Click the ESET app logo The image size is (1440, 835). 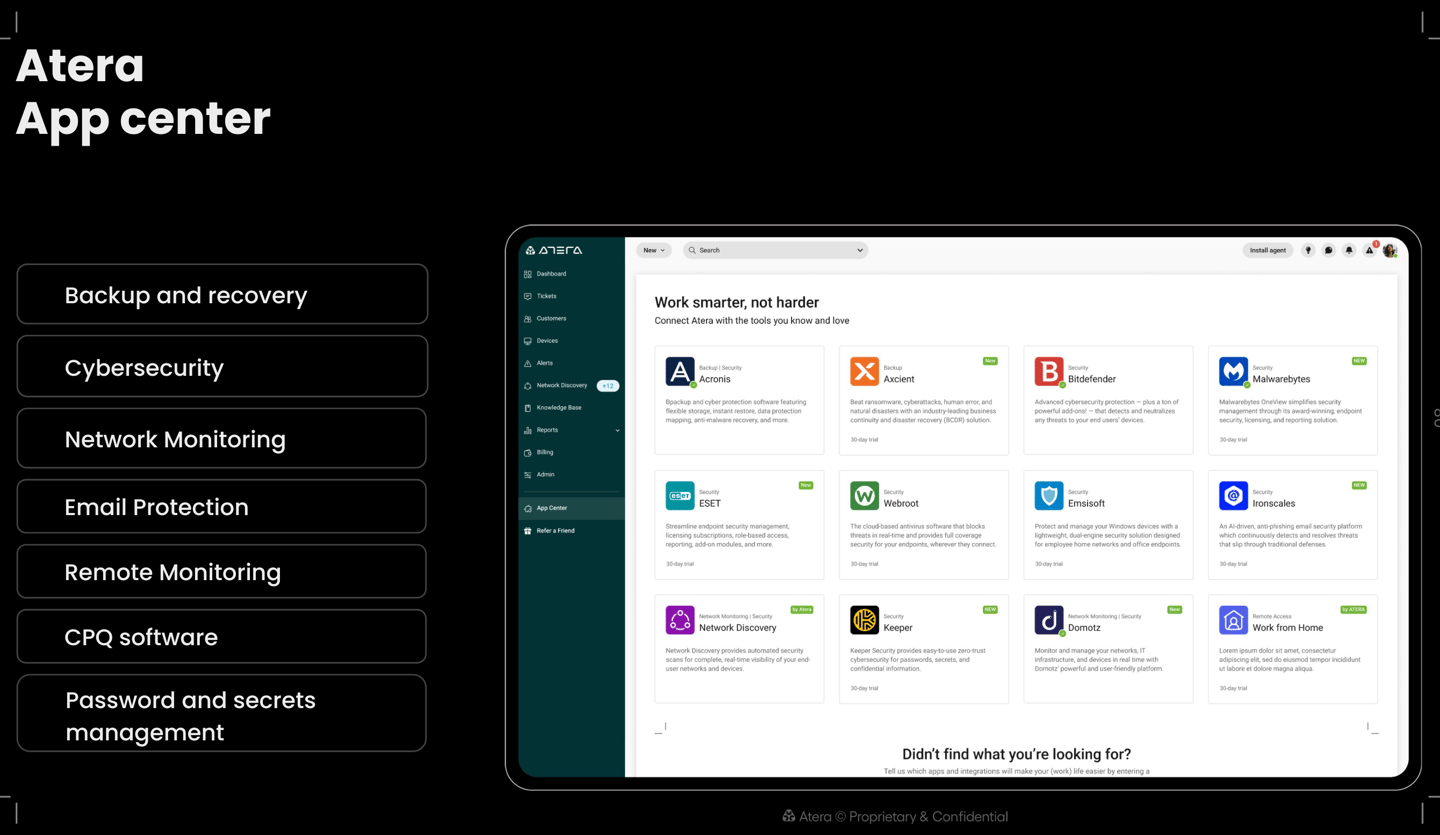(x=680, y=496)
